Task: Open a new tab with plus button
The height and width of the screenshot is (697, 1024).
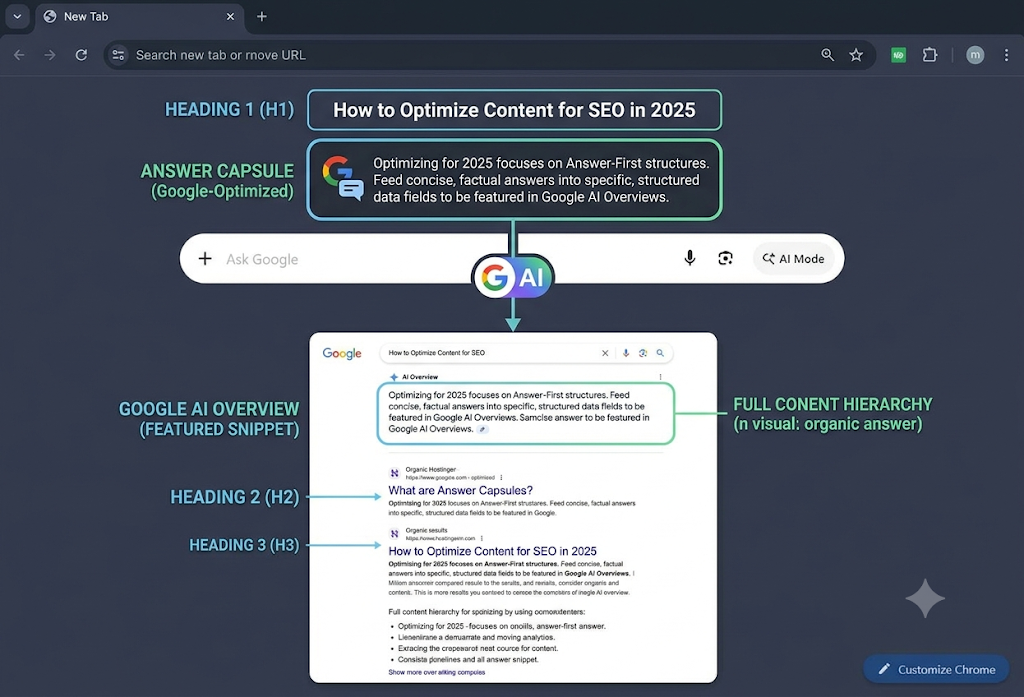Action: tap(261, 16)
